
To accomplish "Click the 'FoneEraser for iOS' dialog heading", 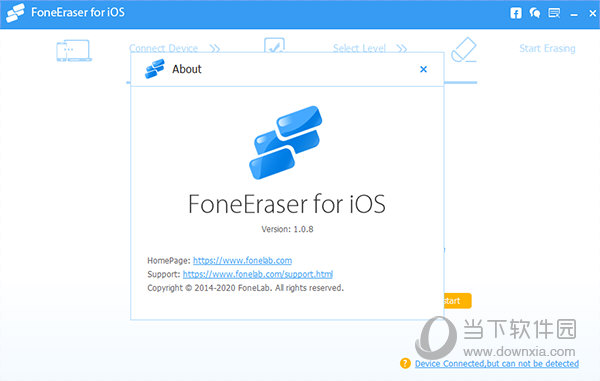I will (x=287, y=204).
